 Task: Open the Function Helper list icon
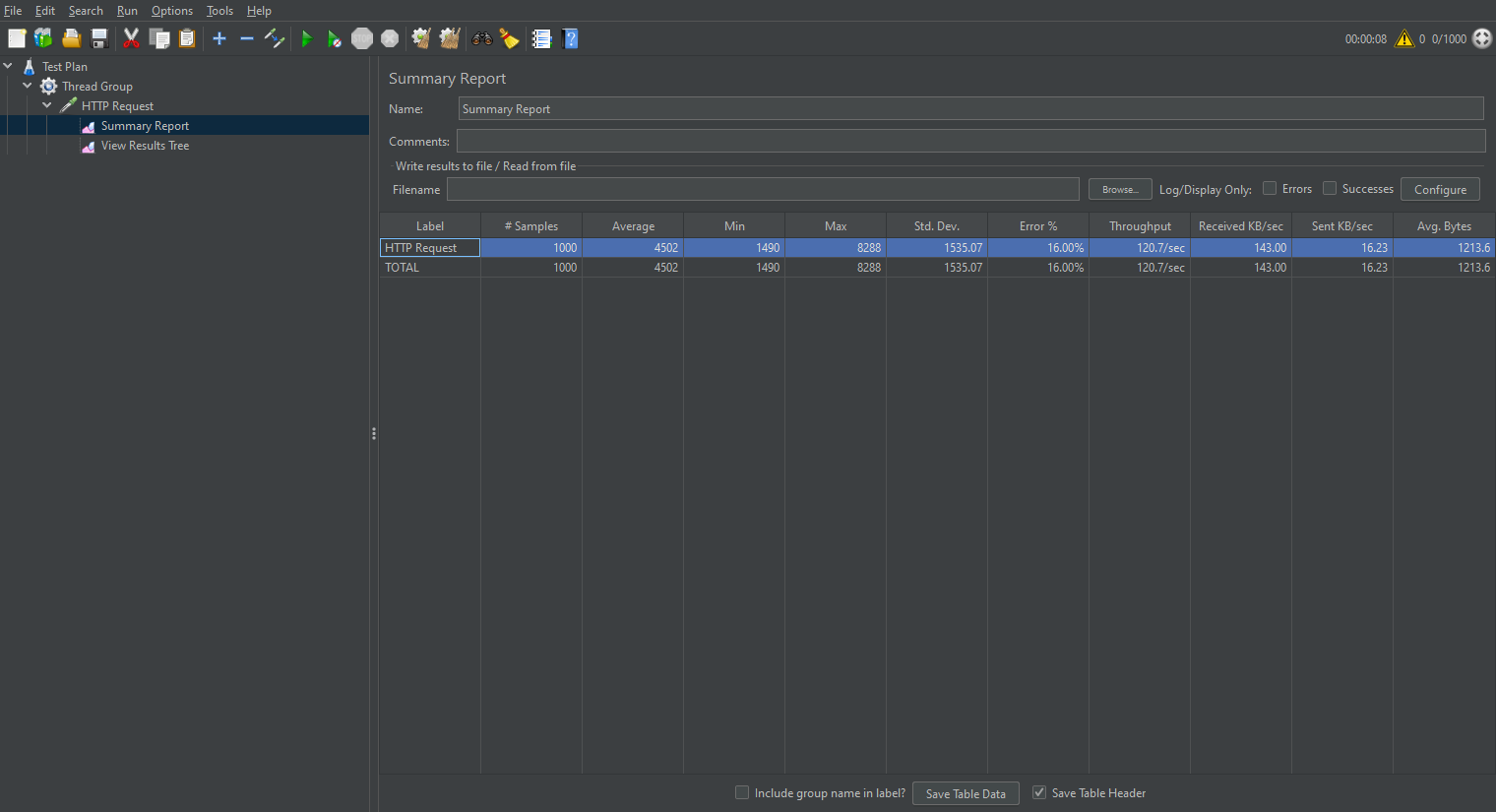541,38
